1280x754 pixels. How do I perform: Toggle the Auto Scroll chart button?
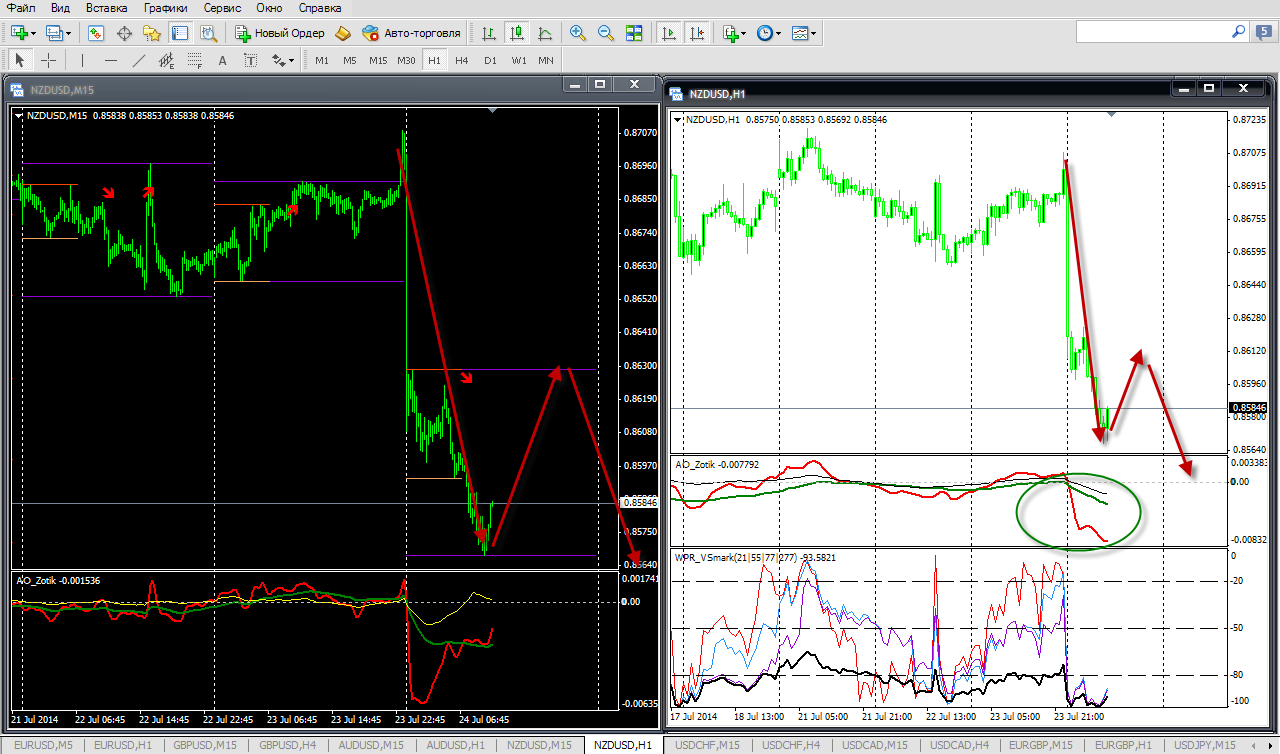point(668,33)
